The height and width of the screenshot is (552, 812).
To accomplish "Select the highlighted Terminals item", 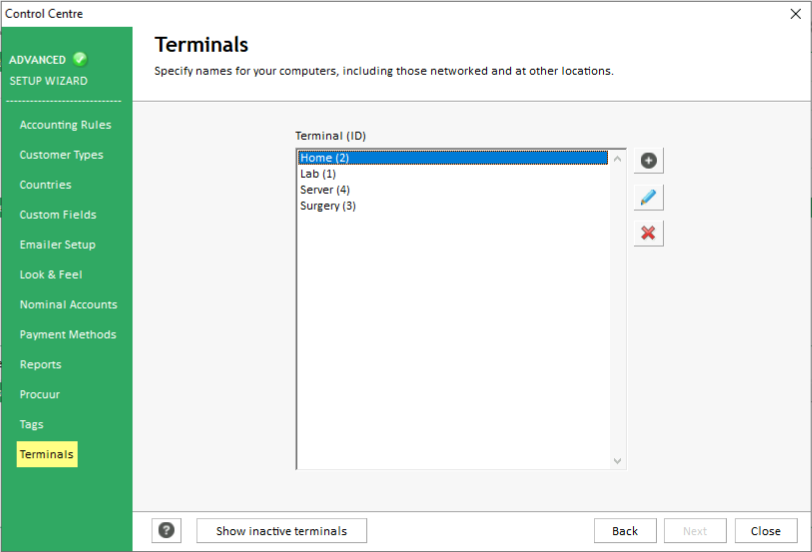I will pyautogui.click(x=47, y=454).
